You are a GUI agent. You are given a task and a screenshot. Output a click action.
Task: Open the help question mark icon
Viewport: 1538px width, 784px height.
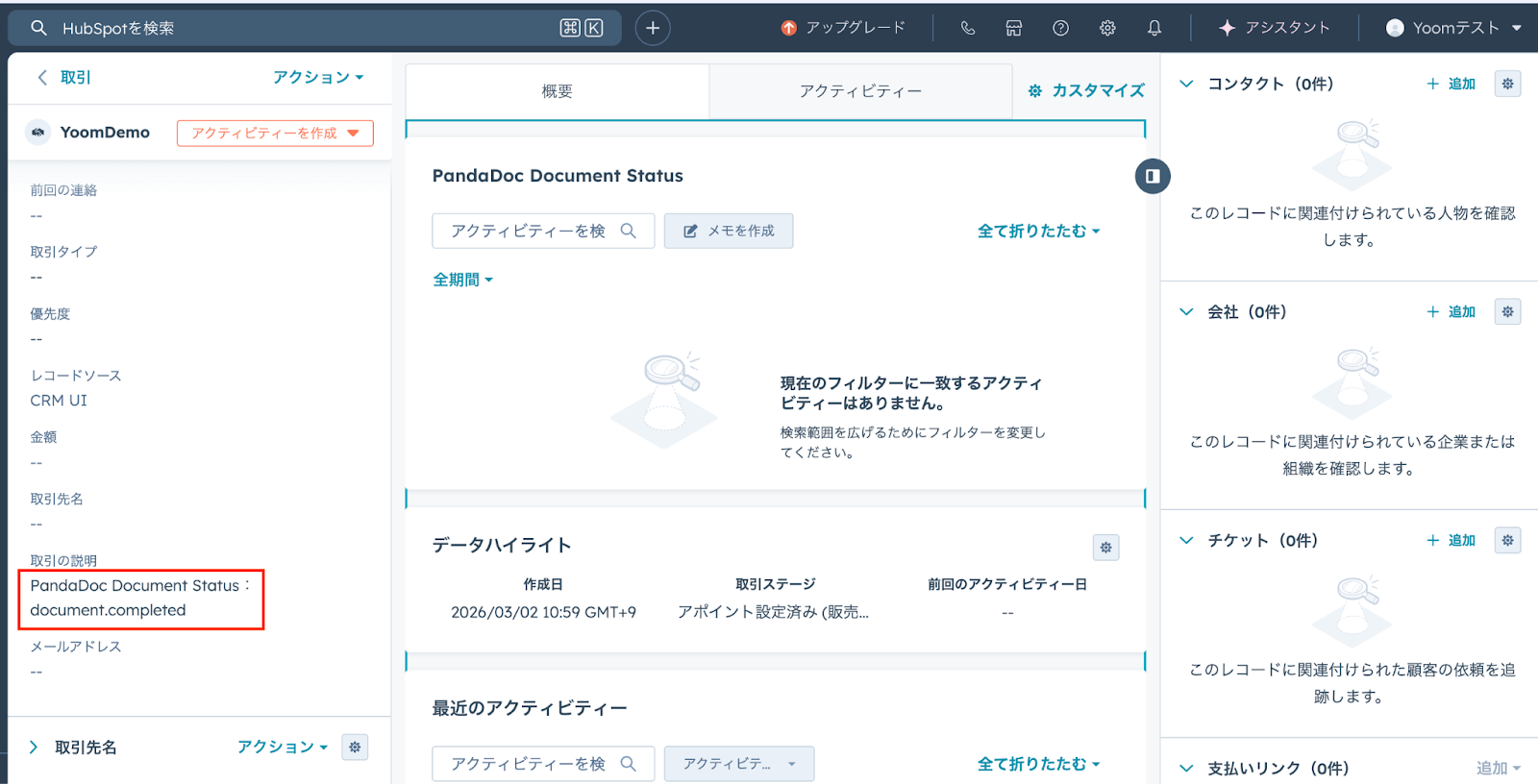coord(1060,28)
